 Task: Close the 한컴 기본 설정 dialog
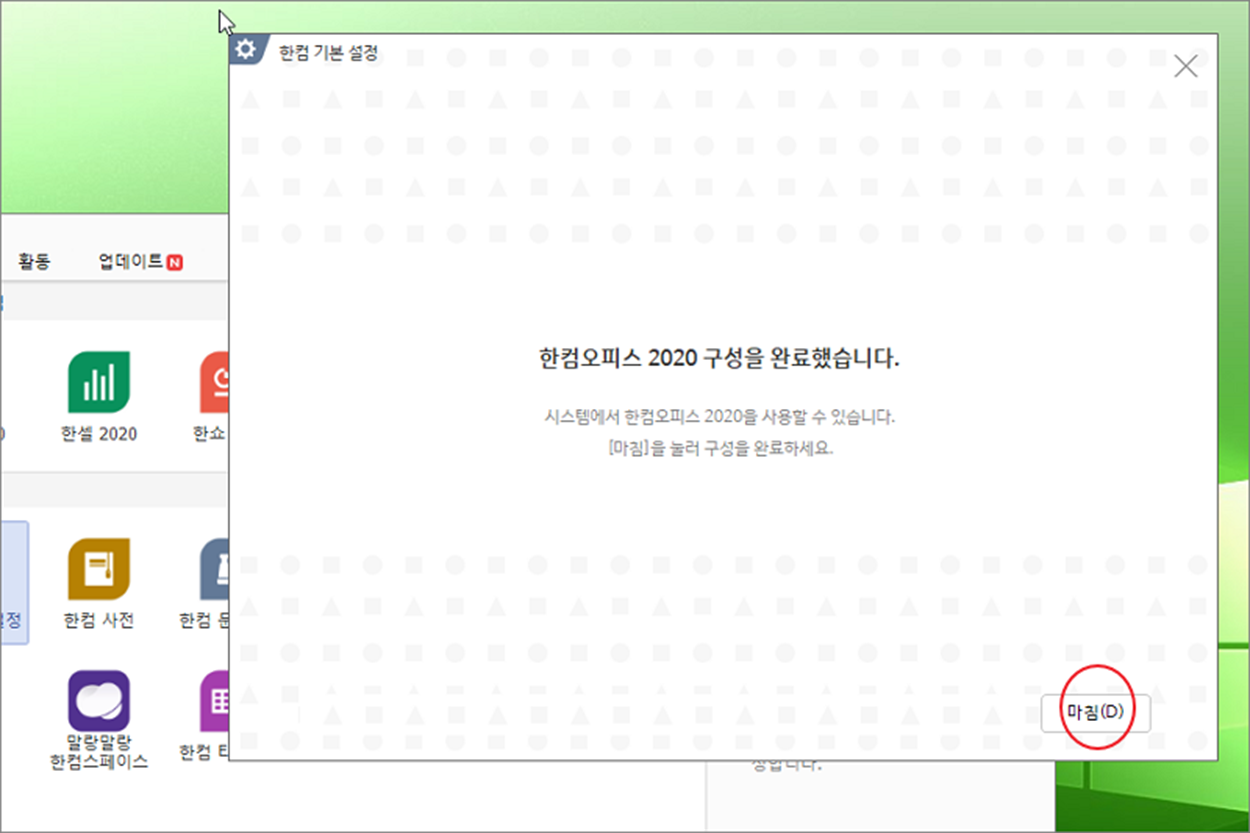click(x=1185, y=66)
